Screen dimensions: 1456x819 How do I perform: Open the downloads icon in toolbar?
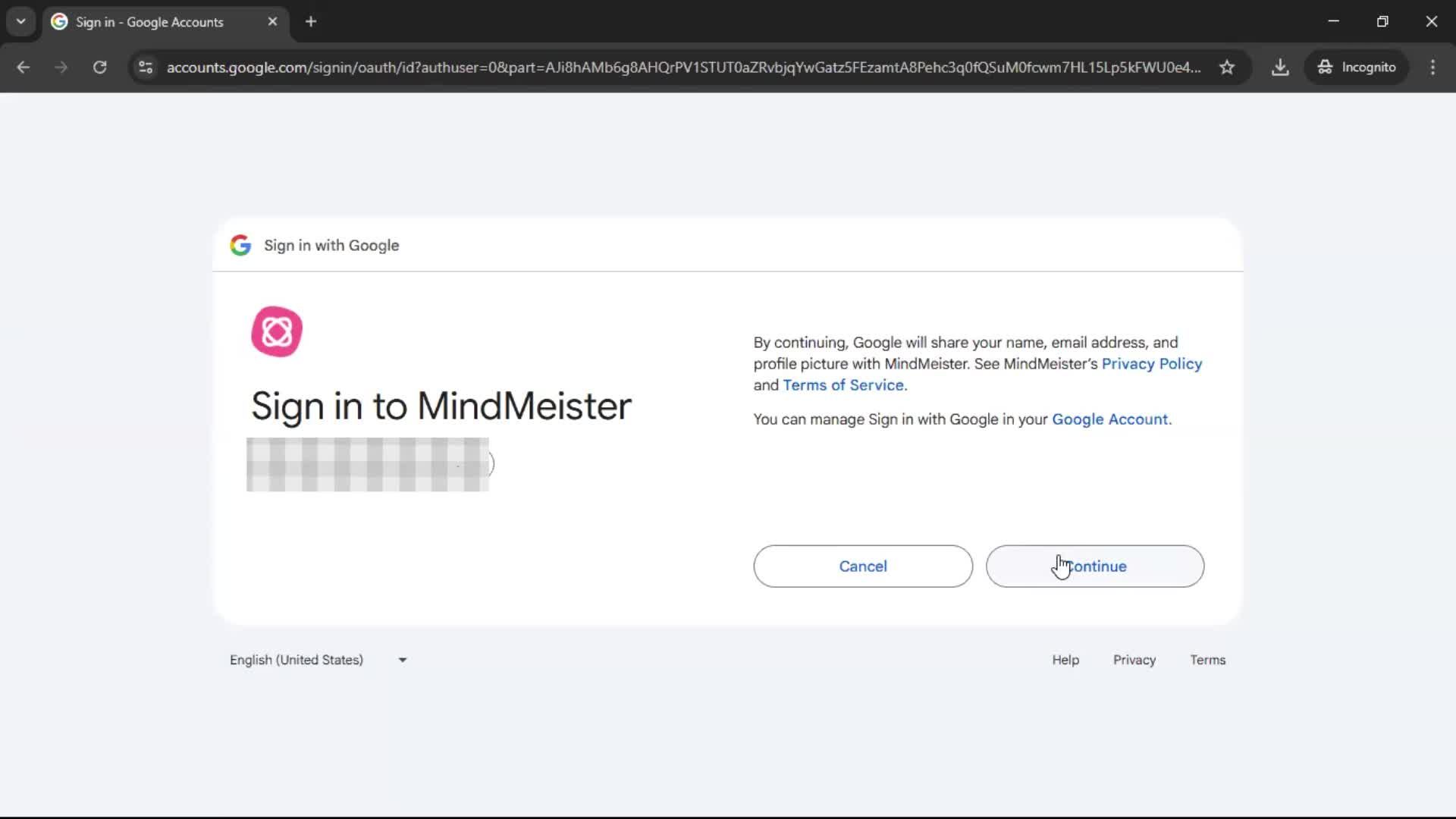pos(1280,67)
